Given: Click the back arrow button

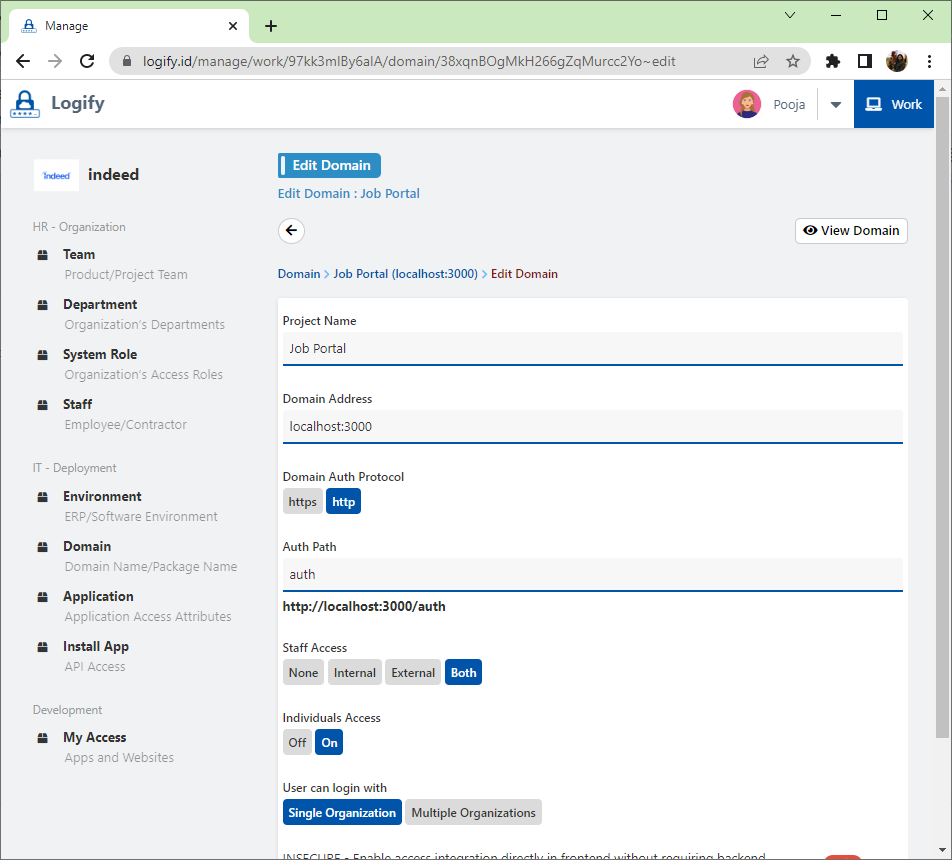Looking at the screenshot, I should pos(291,231).
